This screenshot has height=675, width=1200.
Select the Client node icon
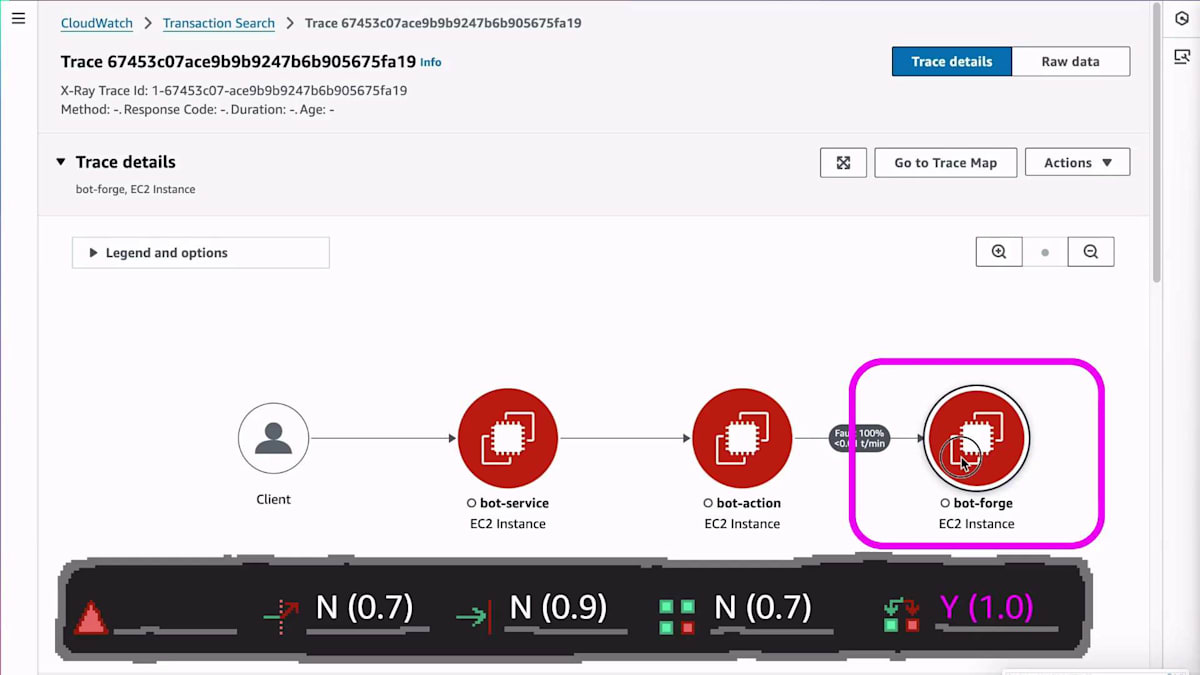click(x=273, y=438)
